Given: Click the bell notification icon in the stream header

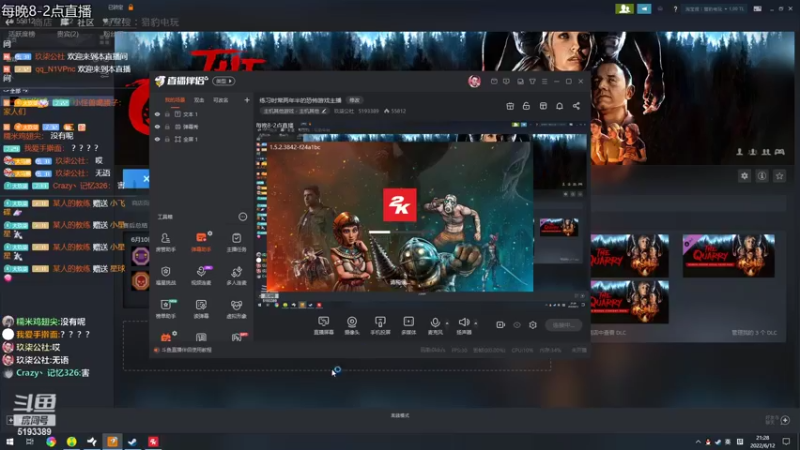Looking at the screenshot, I should pos(559,106).
